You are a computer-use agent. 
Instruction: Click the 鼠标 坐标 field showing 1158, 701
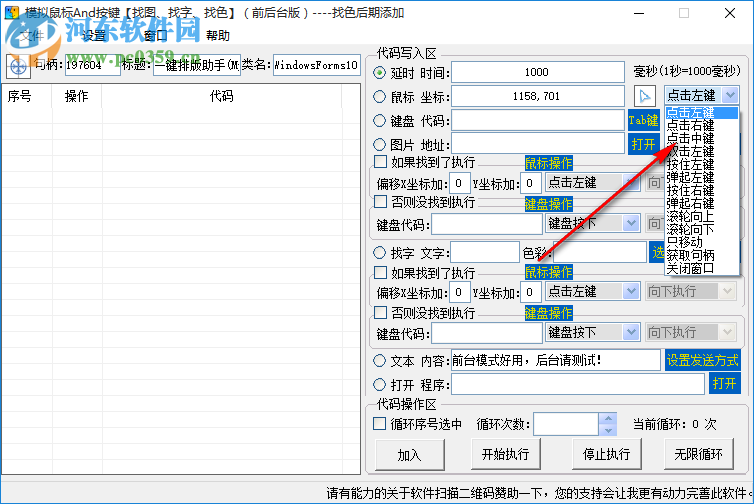(x=538, y=96)
